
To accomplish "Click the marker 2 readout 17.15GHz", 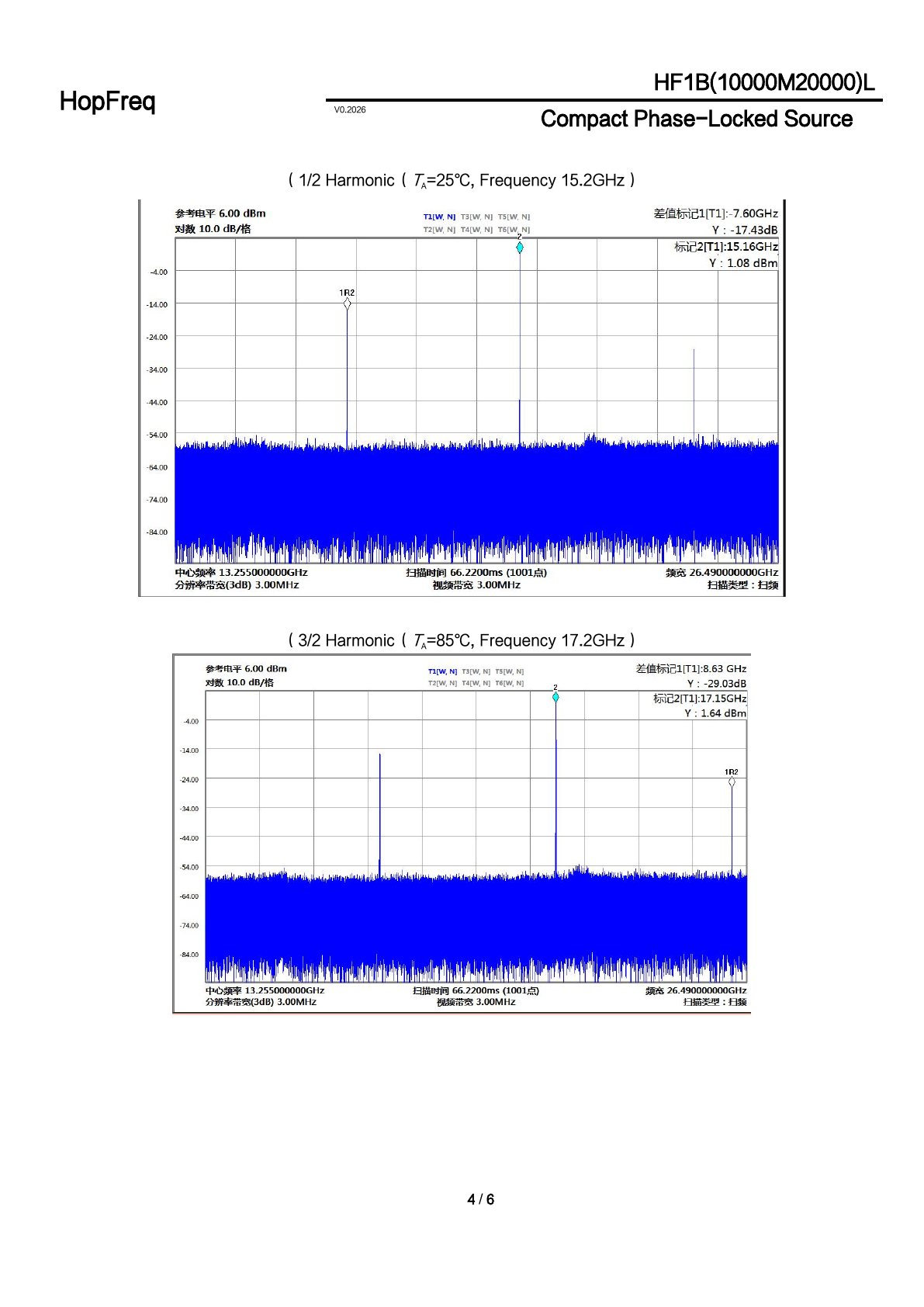I will click(x=700, y=699).
